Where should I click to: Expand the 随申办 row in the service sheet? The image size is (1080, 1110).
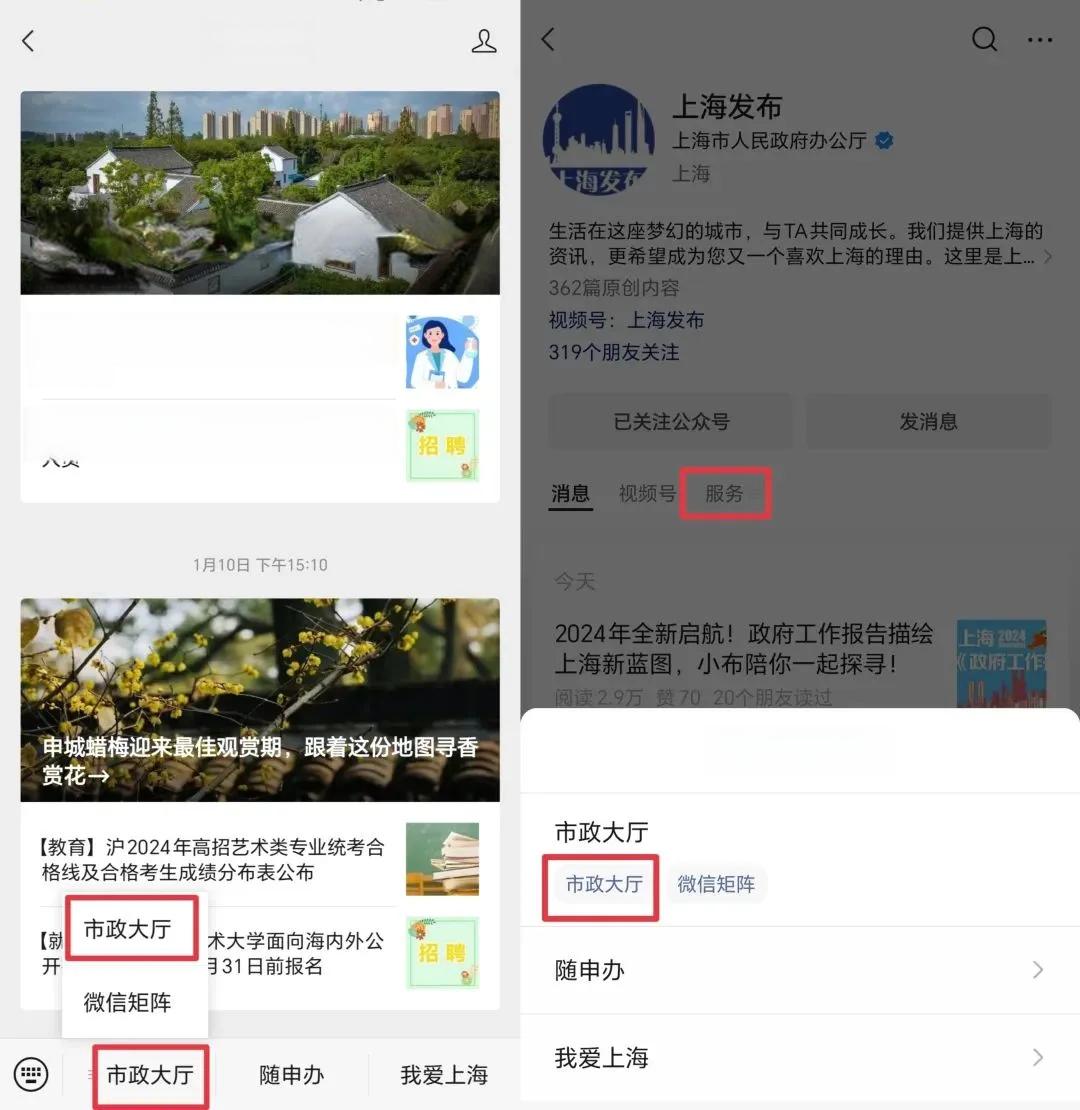[800, 970]
